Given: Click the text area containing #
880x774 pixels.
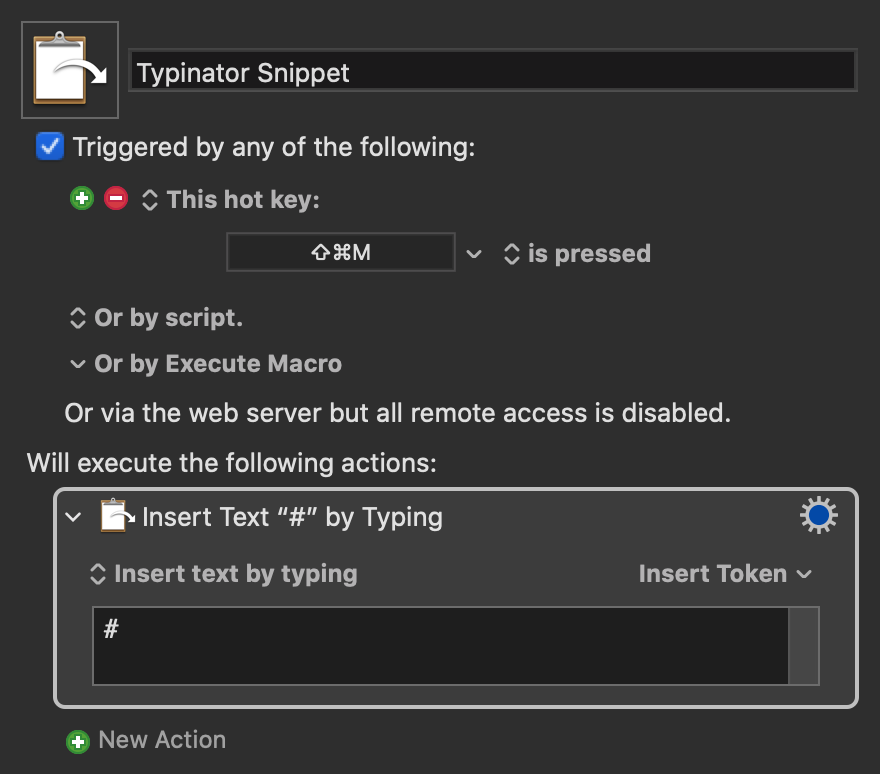Looking at the screenshot, I should click(441, 645).
